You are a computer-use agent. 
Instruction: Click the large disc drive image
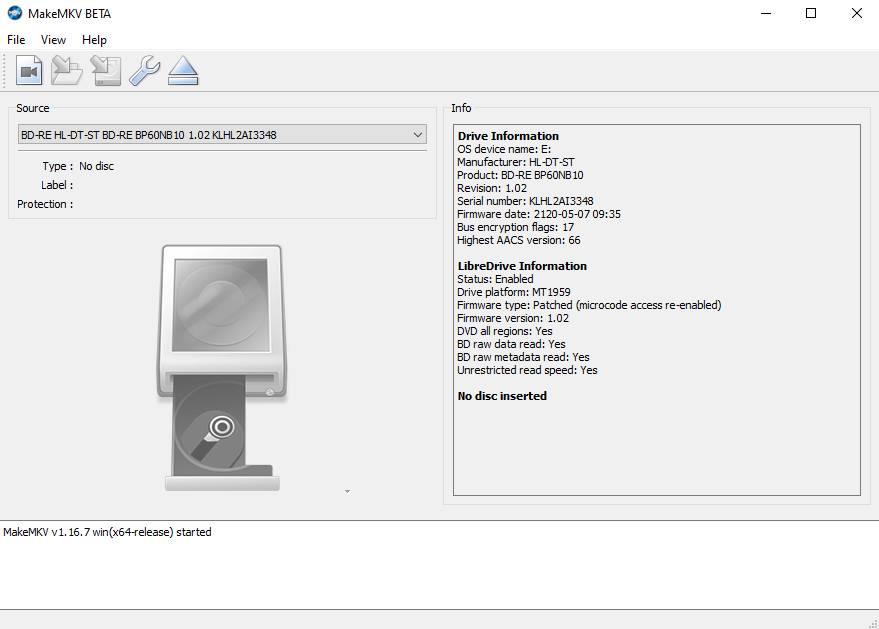222,368
